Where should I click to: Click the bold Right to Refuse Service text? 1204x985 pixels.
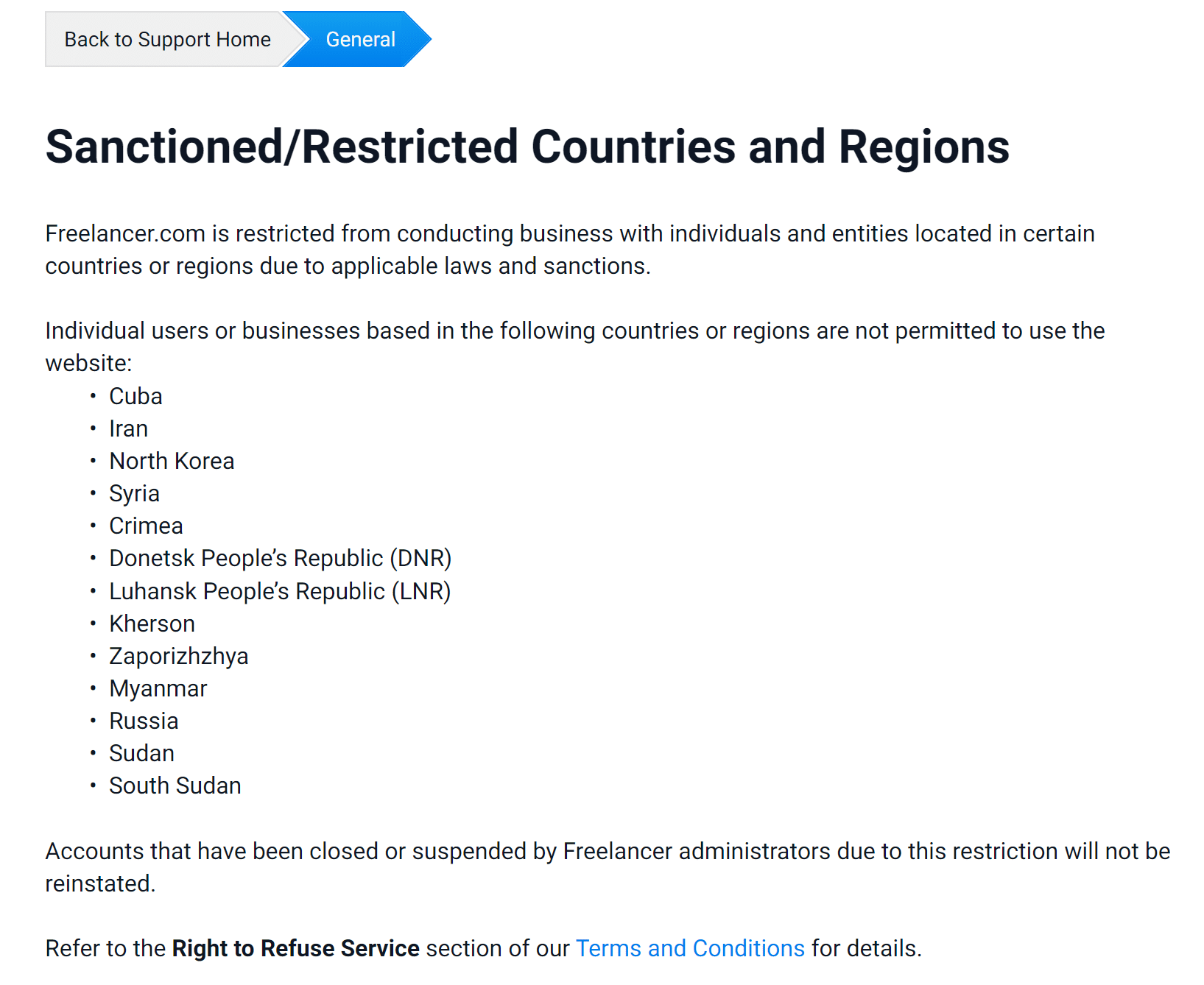[295, 948]
